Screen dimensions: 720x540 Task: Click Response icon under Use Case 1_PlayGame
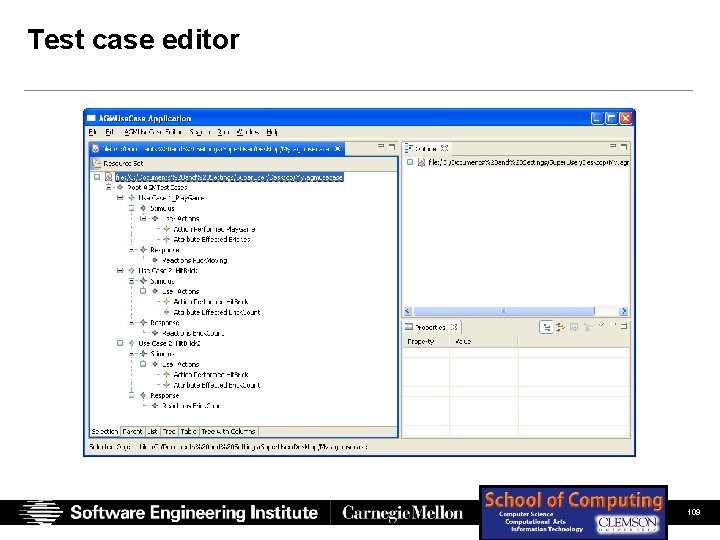(143, 250)
